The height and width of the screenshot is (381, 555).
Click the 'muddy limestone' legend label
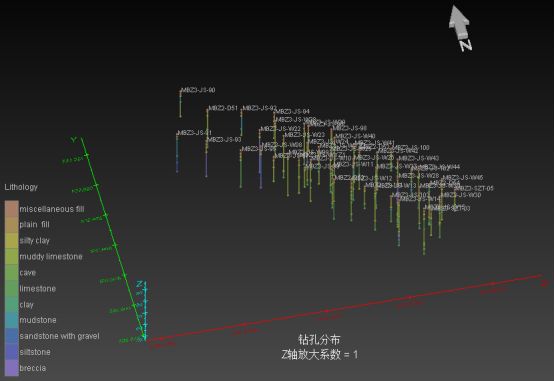51,257
